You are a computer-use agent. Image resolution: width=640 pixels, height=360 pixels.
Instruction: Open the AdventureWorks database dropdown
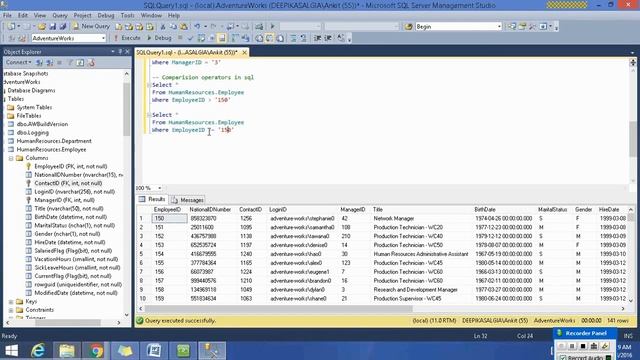click(x=103, y=38)
